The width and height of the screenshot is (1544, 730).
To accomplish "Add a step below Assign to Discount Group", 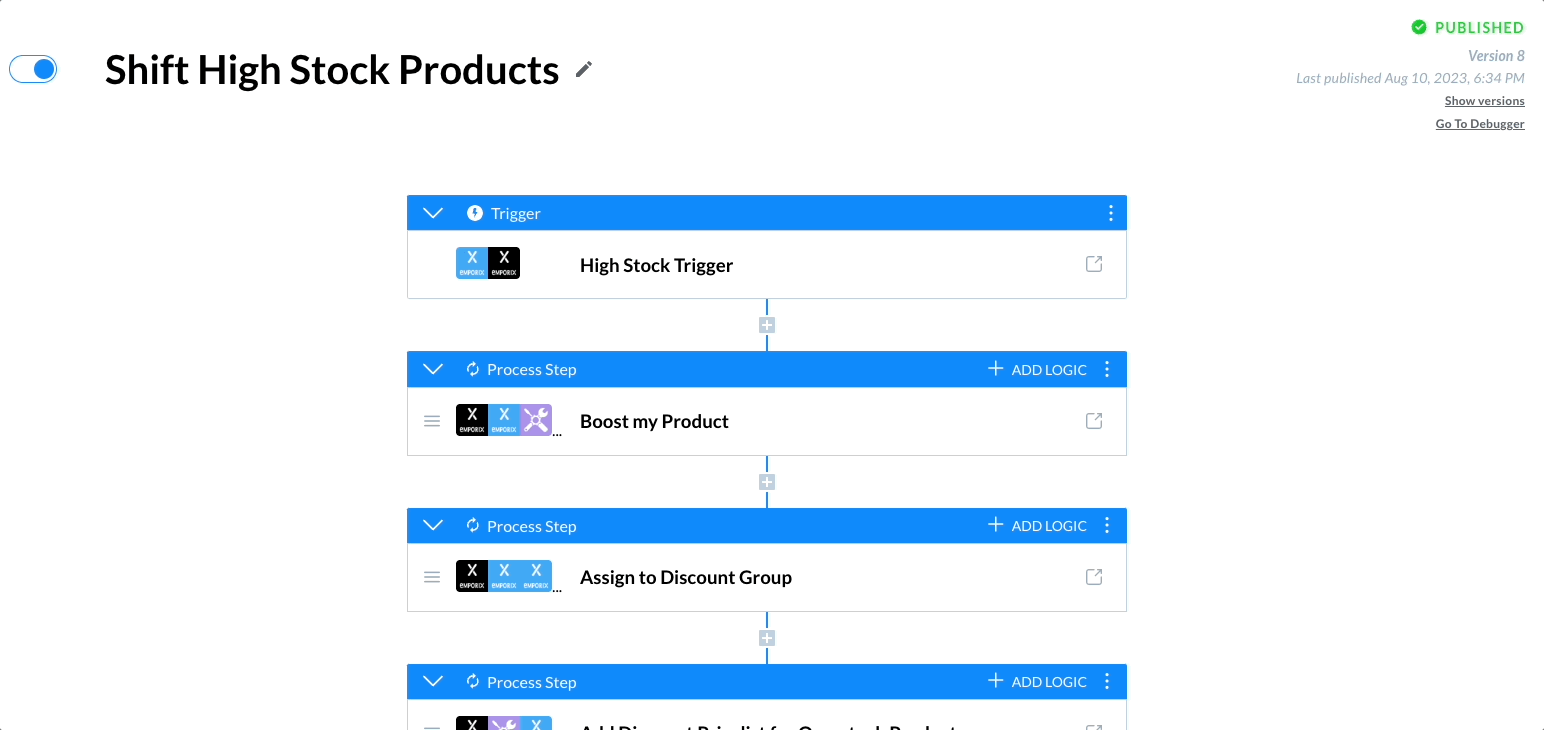I will (x=767, y=638).
